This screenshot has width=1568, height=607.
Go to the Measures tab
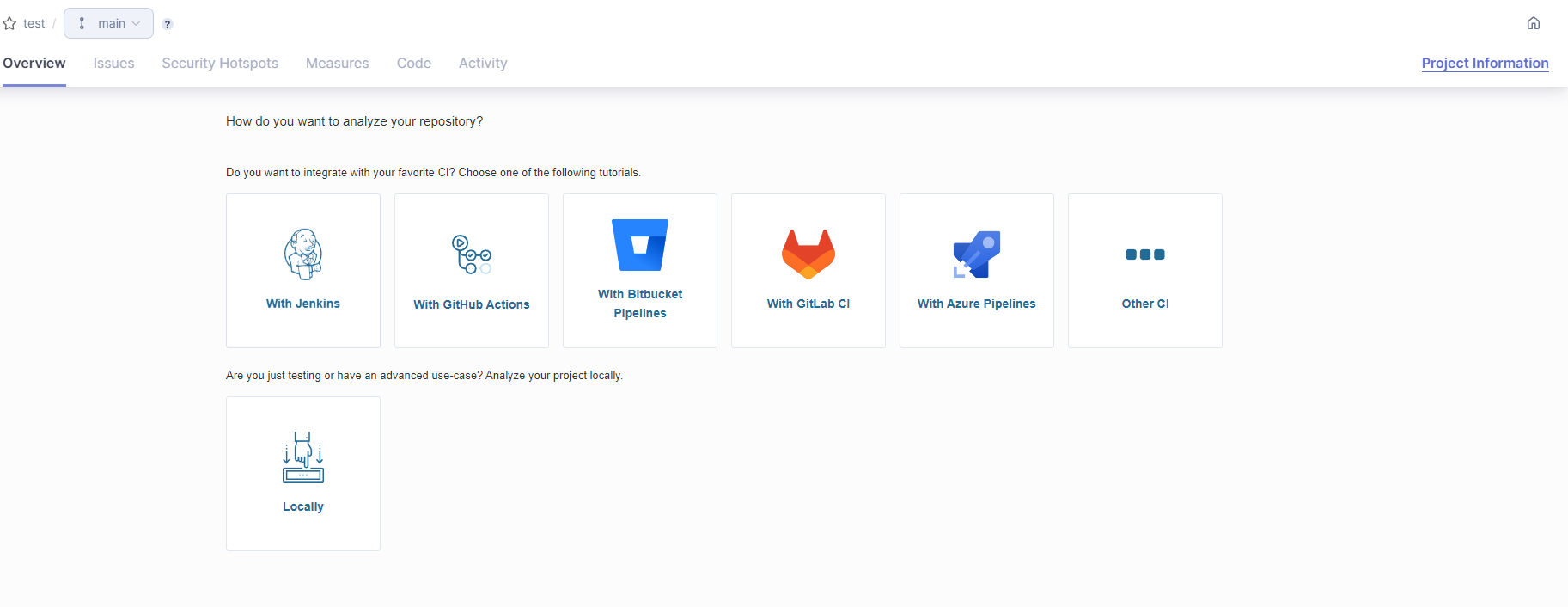[337, 64]
